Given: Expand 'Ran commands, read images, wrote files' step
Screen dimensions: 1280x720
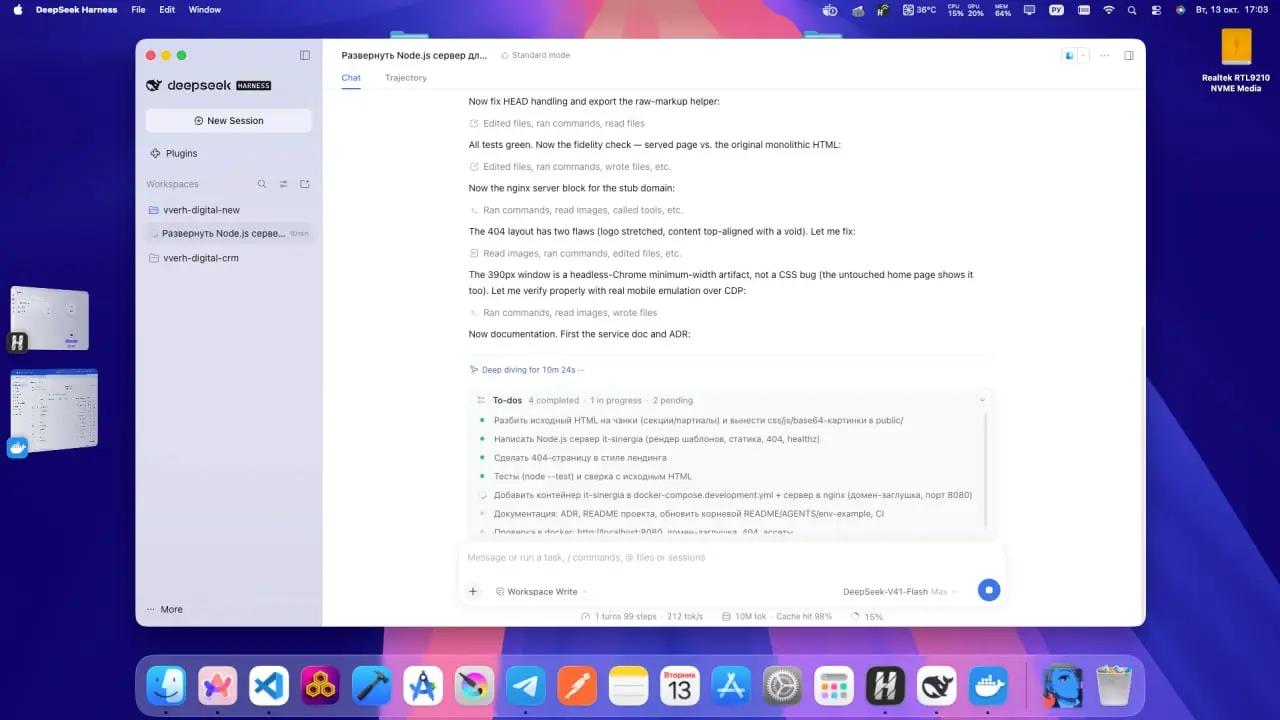Looking at the screenshot, I should point(563,313).
